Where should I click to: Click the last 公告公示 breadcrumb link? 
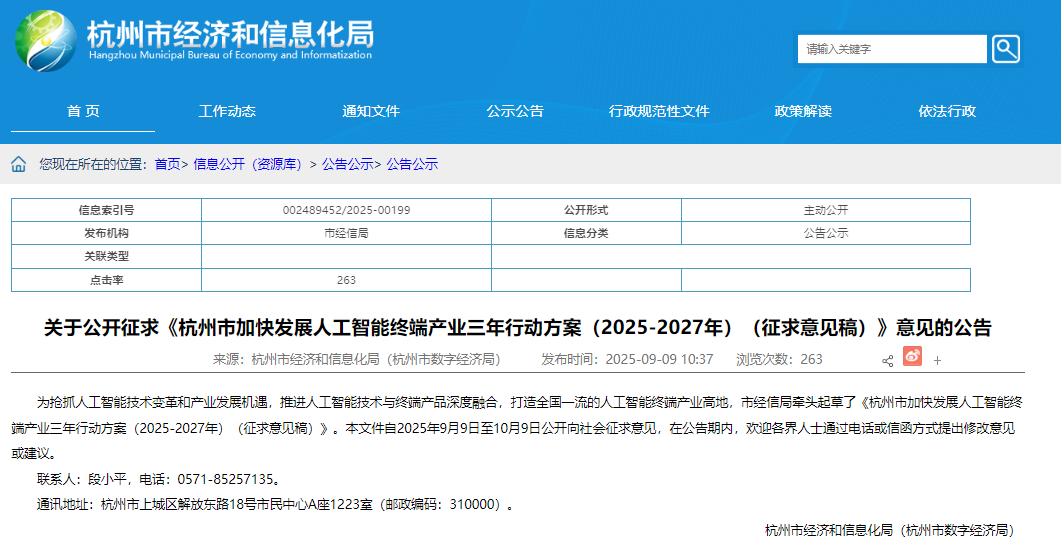point(412,164)
